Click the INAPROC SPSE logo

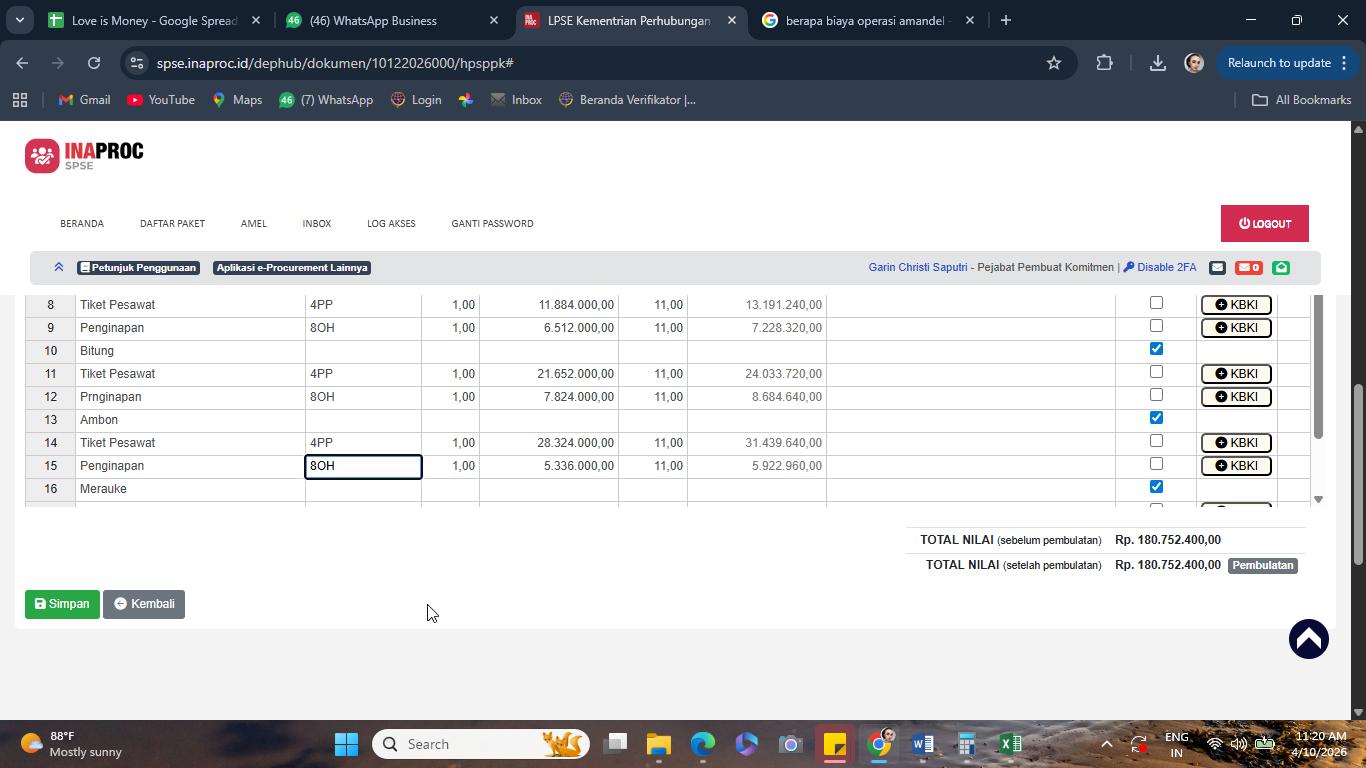tap(84, 155)
